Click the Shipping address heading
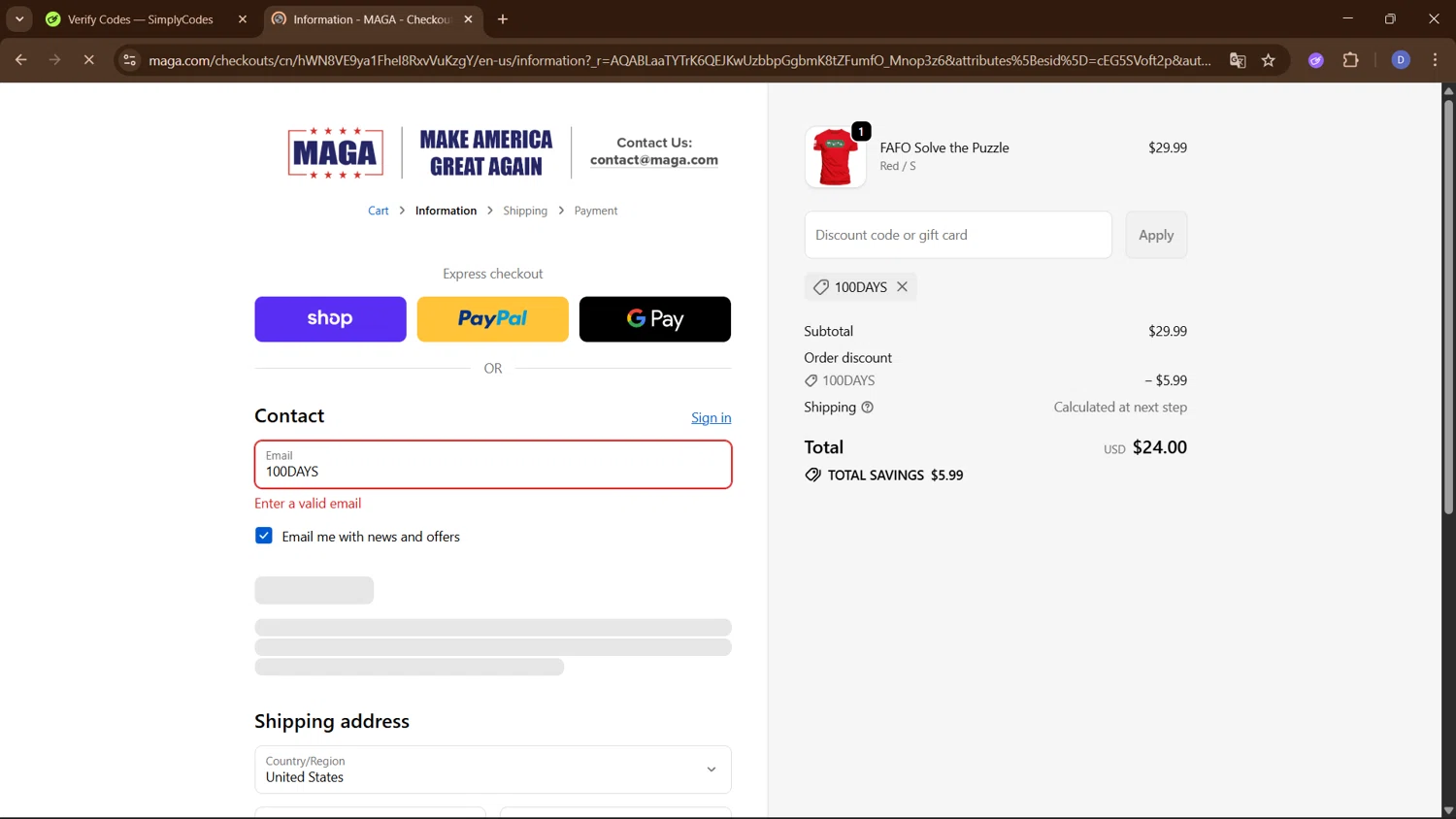Image resolution: width=1456 pixels, height=819 pixels. click(x=332, y=721)
